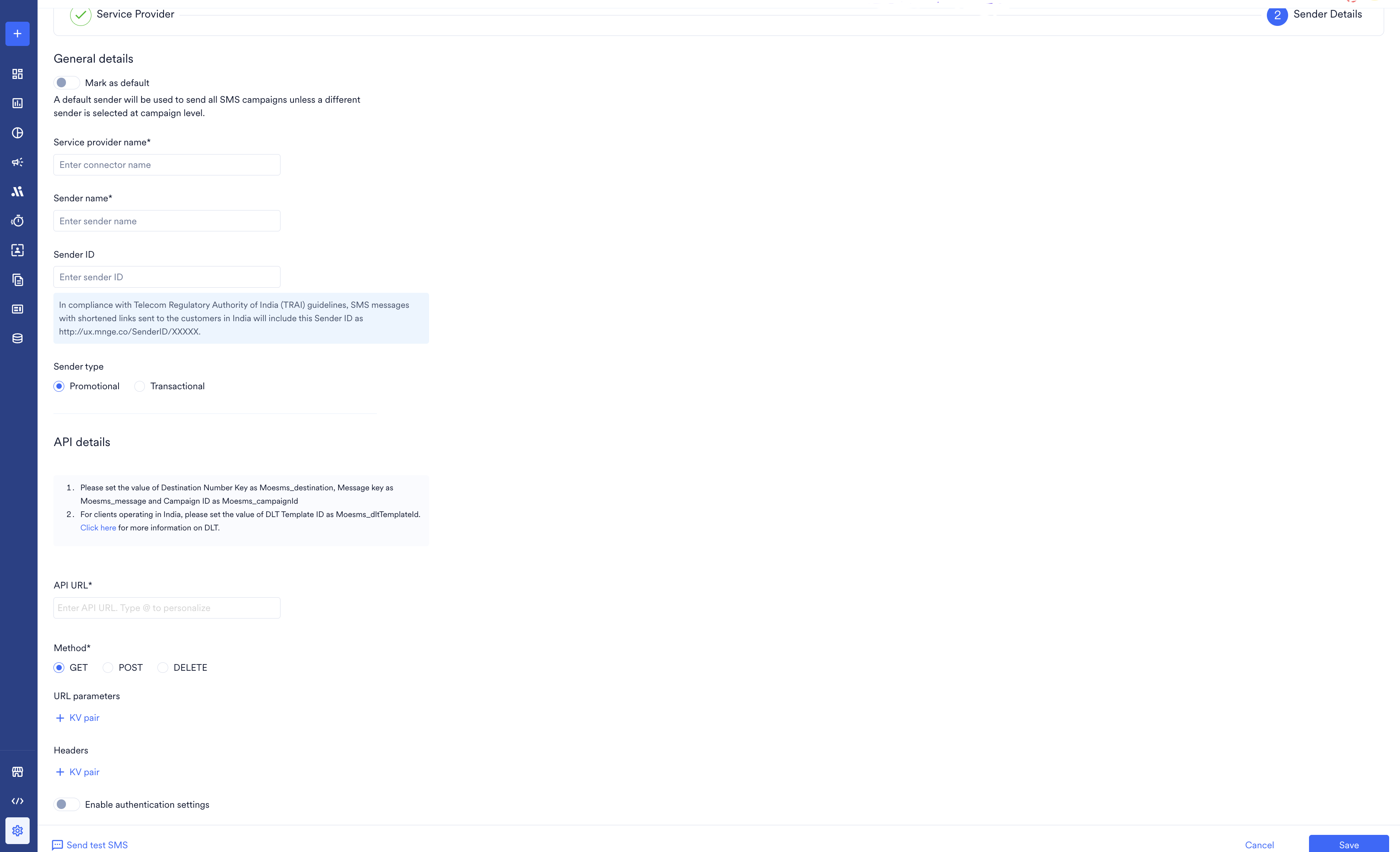Select the POST method radio
The image size is (1400, 852).
pyautogui.click(x=108, y=668)
